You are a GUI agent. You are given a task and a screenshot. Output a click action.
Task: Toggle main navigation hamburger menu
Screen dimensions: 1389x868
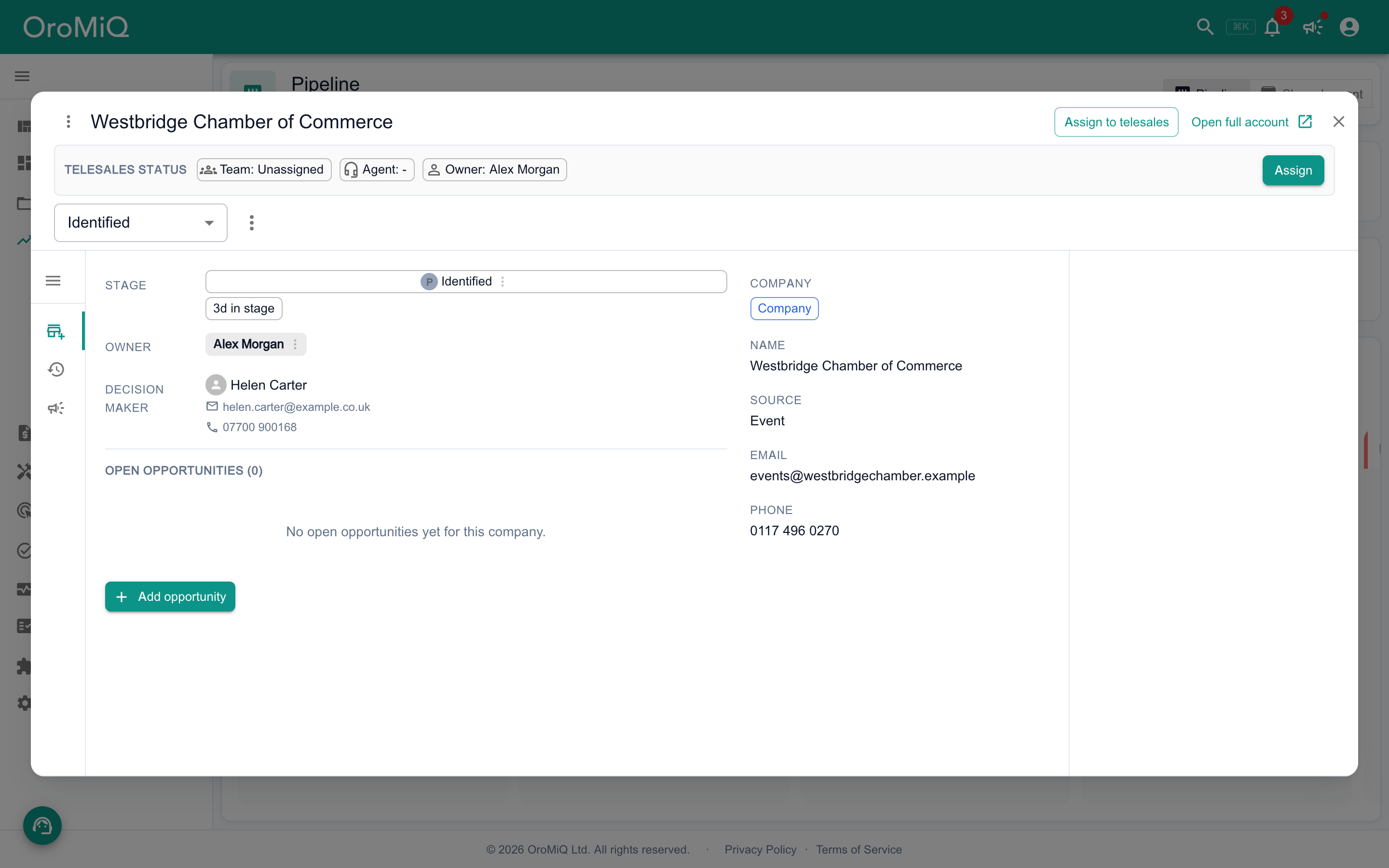click(x=22, y=76)
